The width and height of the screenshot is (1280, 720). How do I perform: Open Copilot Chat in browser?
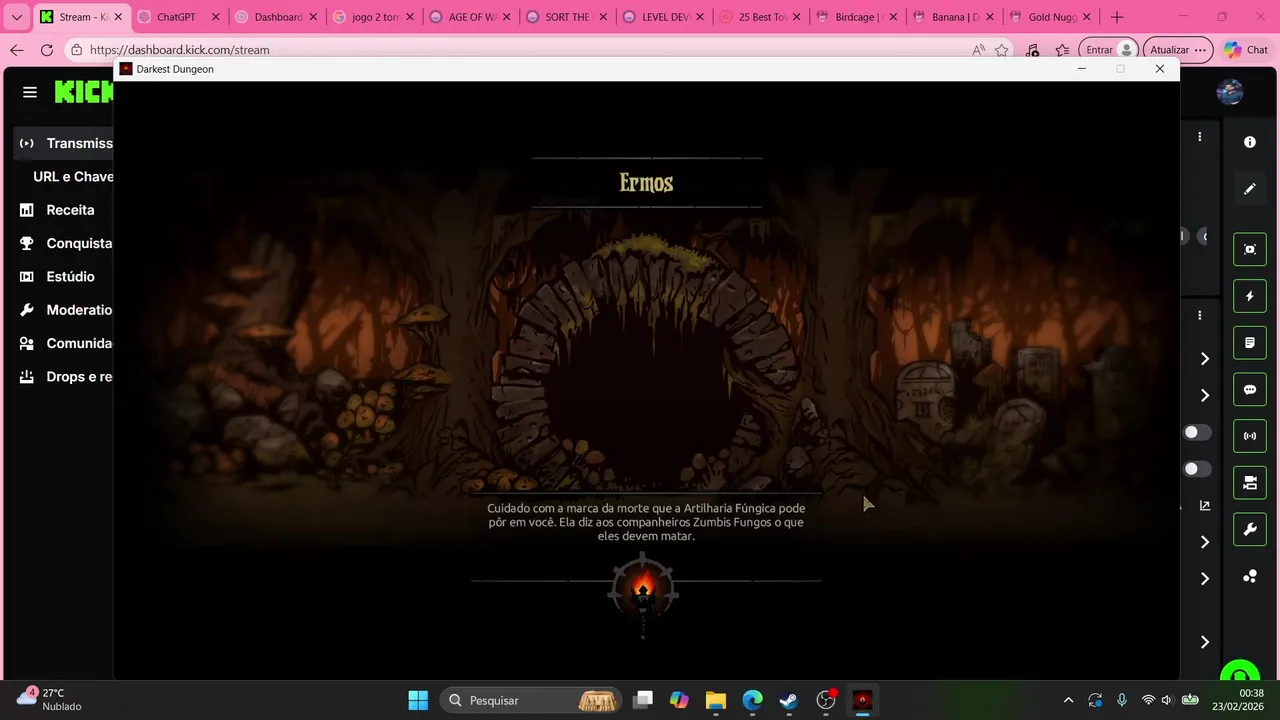pos(1246,50)
